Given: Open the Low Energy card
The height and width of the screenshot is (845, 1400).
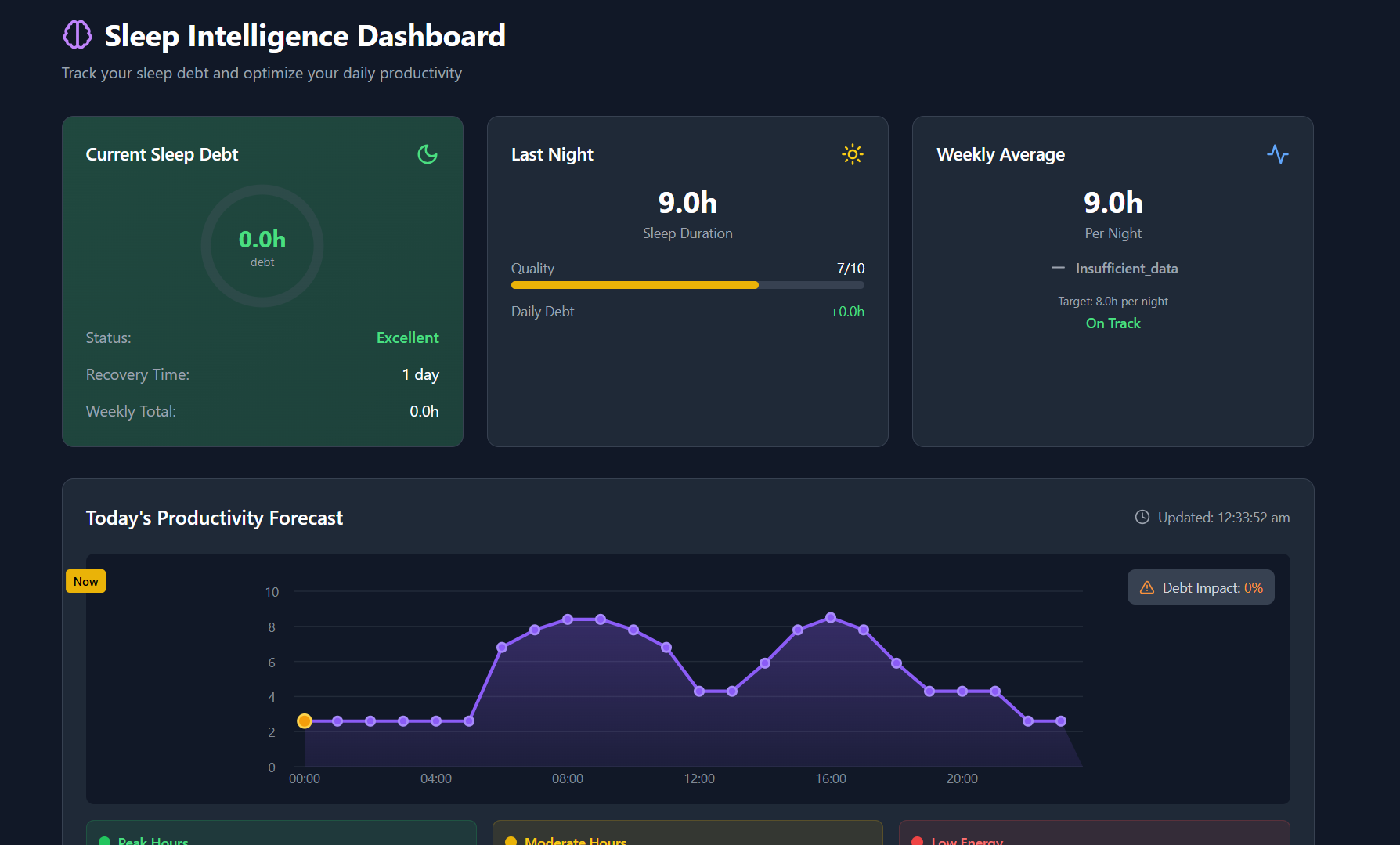Looking at the screenshot, I should 1094,833.
